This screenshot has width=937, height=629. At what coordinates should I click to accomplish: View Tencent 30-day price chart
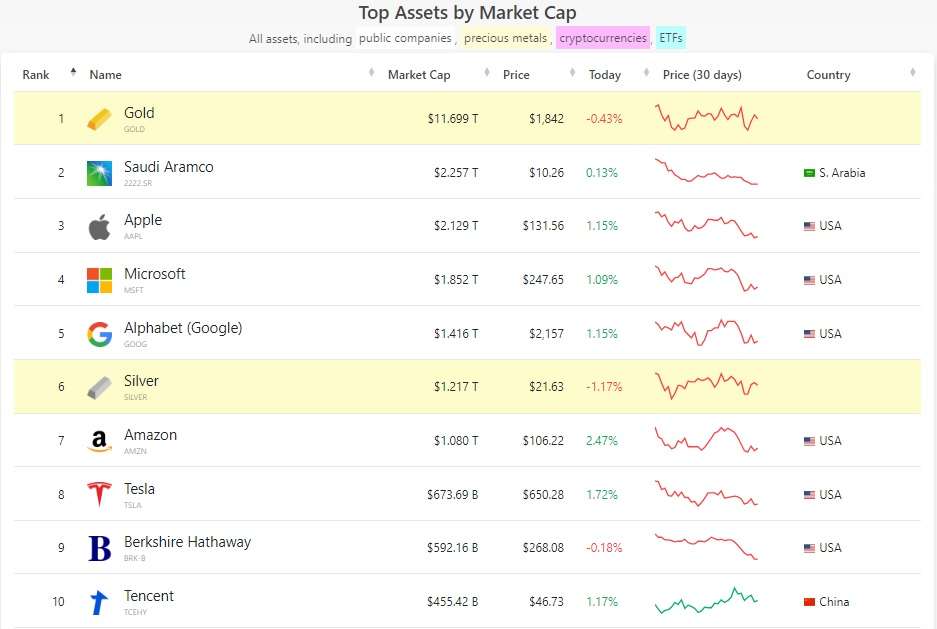pos(706,601)
